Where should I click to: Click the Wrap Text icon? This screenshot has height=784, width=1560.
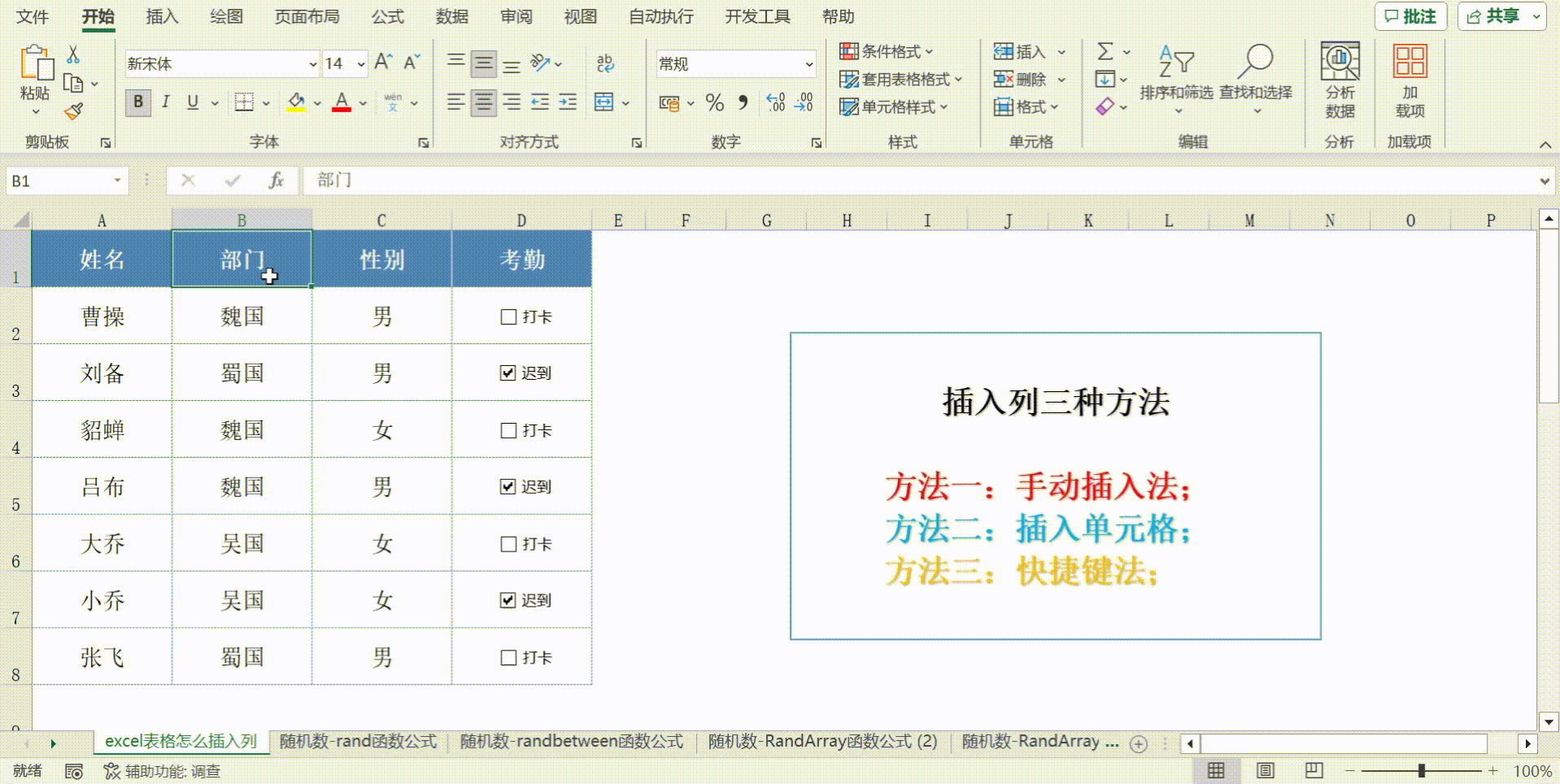tap(605, 63)
